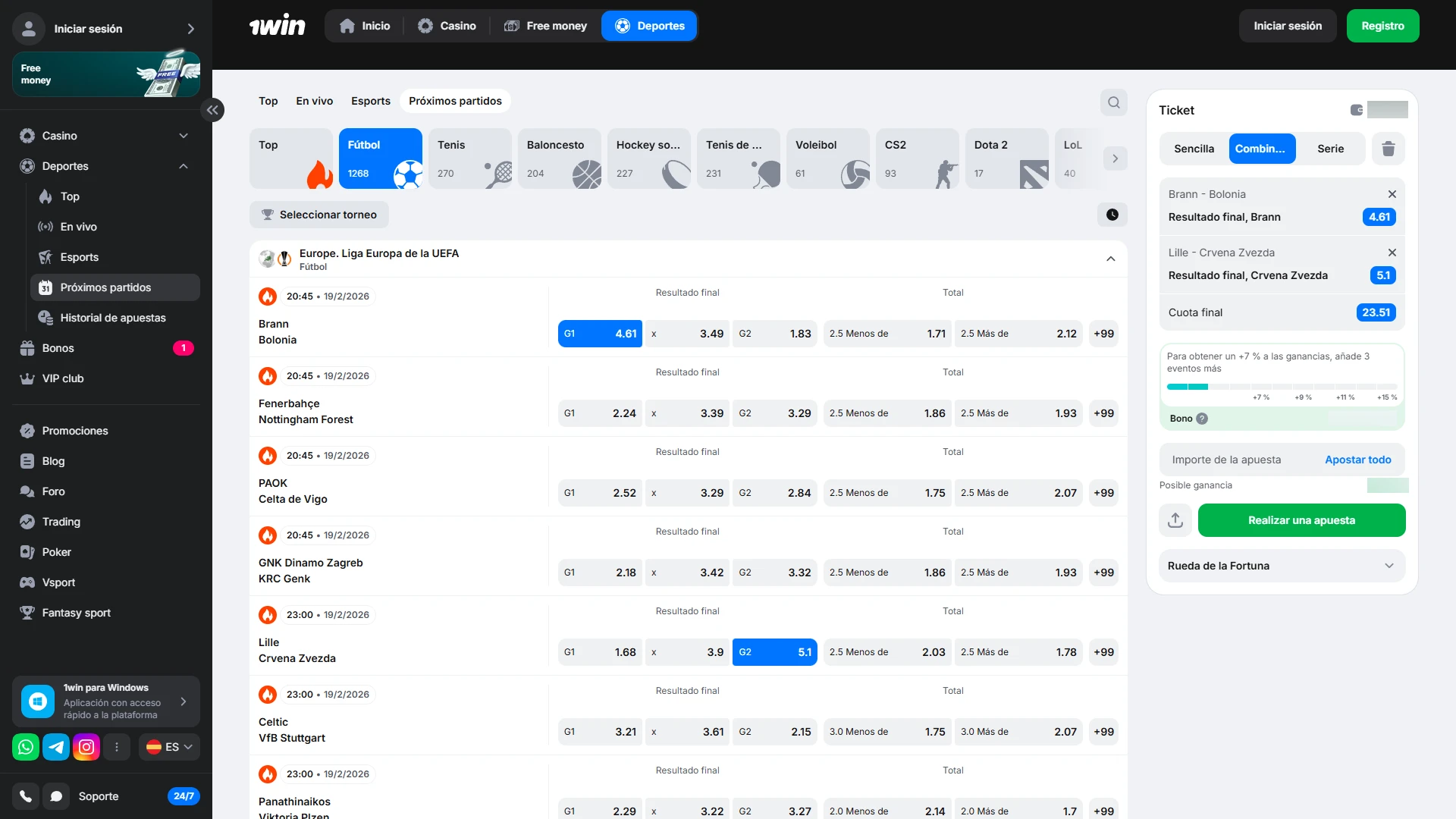Screen dimensions: 1456x819
Task: Click Apostar todo link
Action: point(1357,460)
